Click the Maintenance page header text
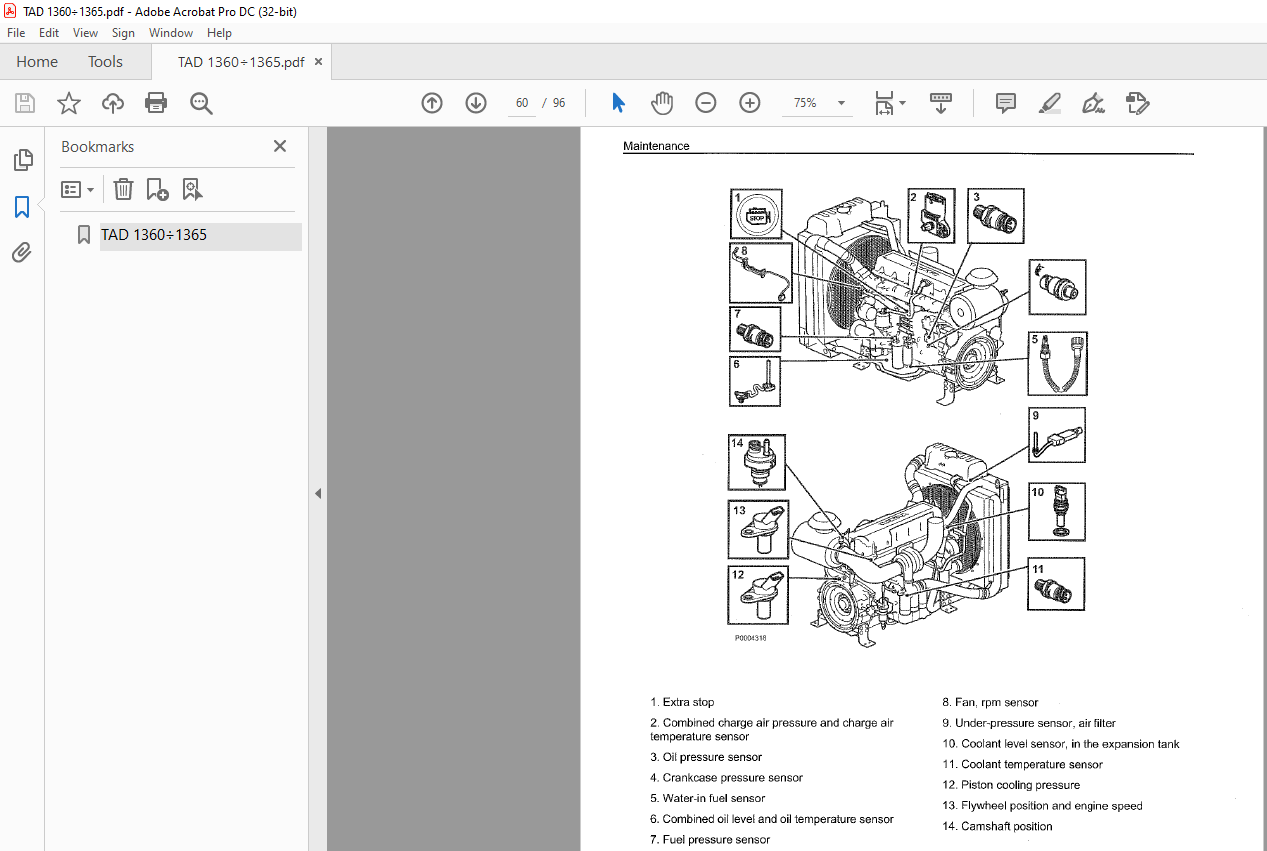Viewport: 1267px width, 851px height. tap(656, 146)
